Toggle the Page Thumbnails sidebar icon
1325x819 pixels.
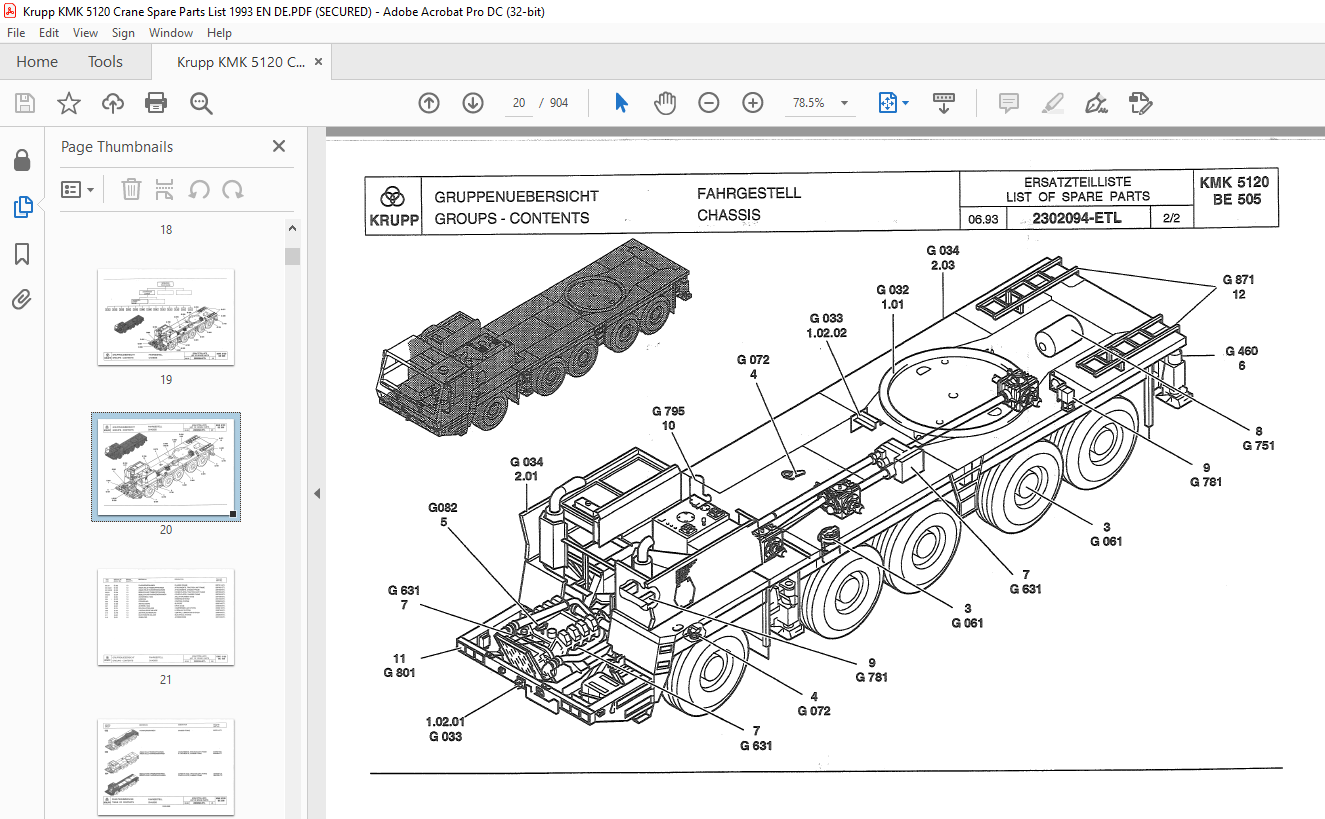(x=22, y=207)
